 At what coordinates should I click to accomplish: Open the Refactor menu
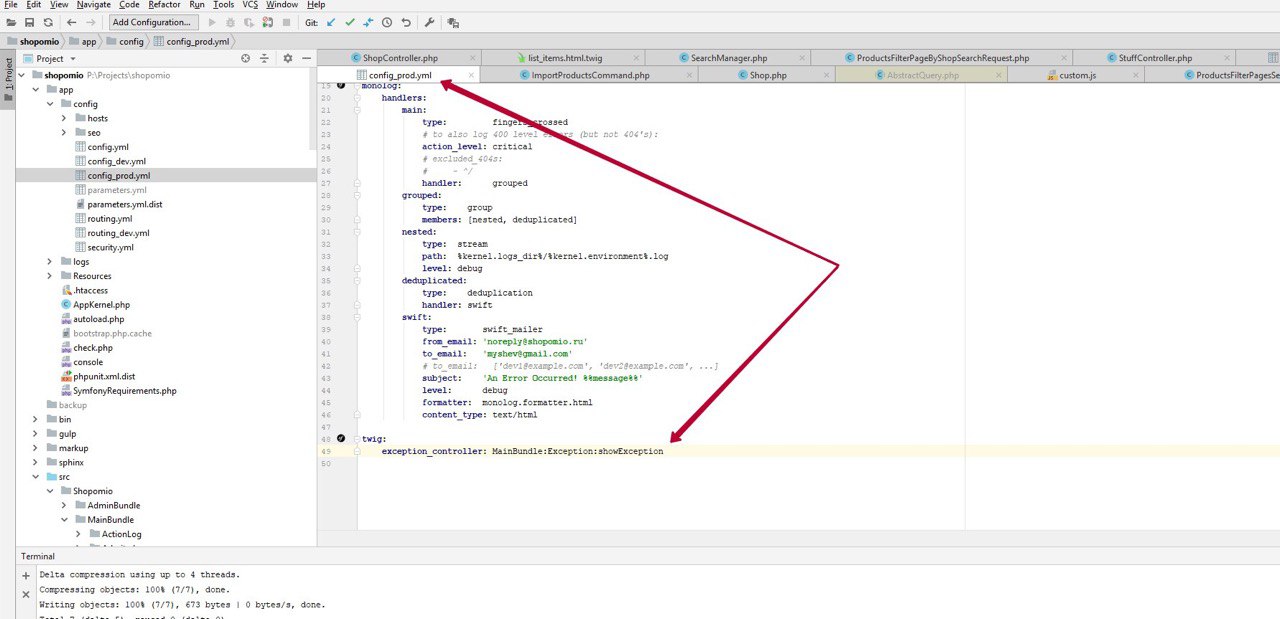[x=164, y=5]
